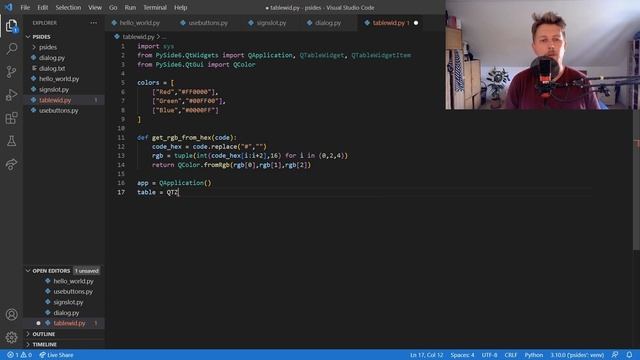The width and height of the screenshot is (640, 360).
Task: Click the VS Code logo icon
Action: pos(8,7)
